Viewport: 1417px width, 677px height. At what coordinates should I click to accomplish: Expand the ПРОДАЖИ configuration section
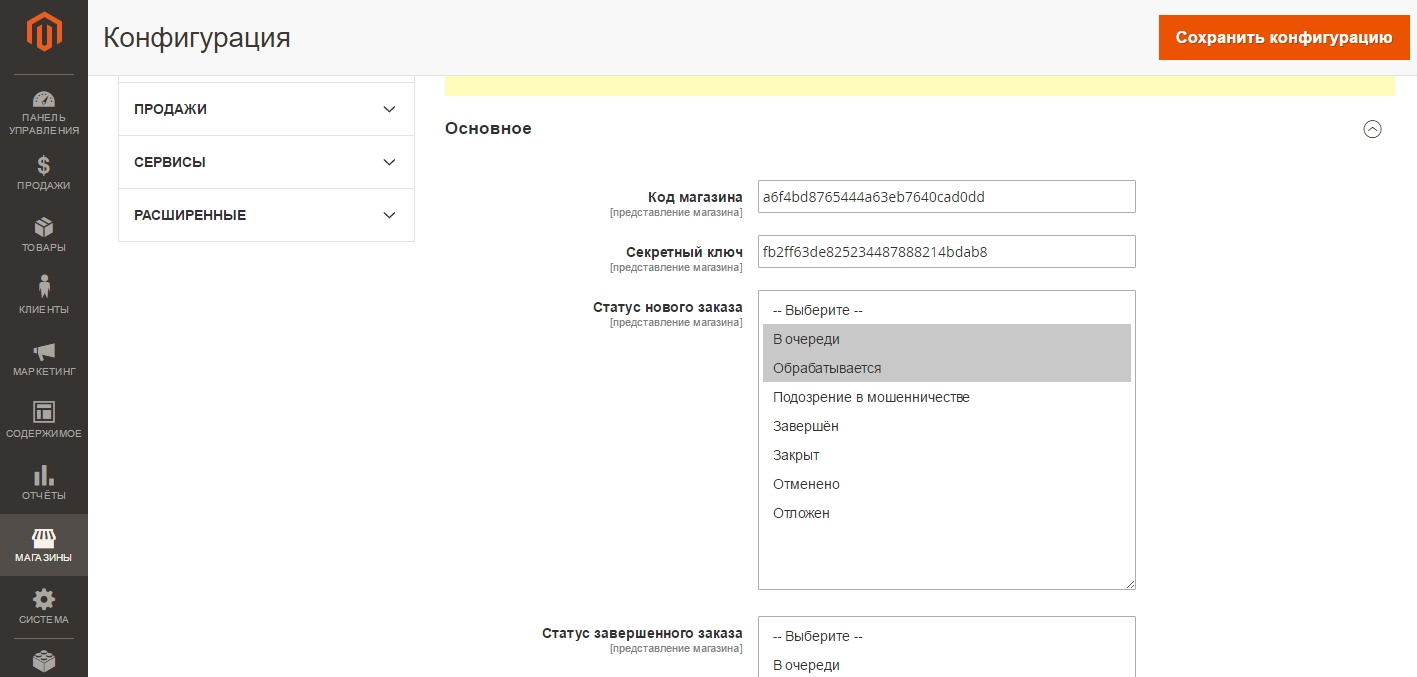coord(266,109)
